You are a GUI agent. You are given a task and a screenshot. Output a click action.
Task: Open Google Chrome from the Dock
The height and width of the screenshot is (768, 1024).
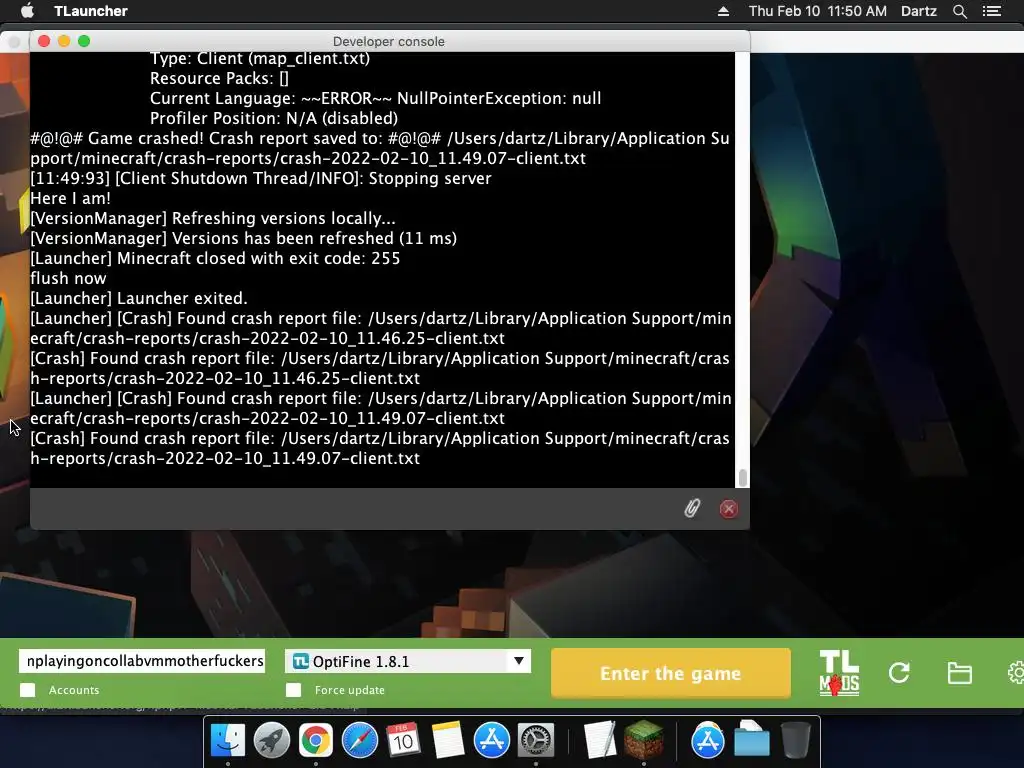coord(315,740)
